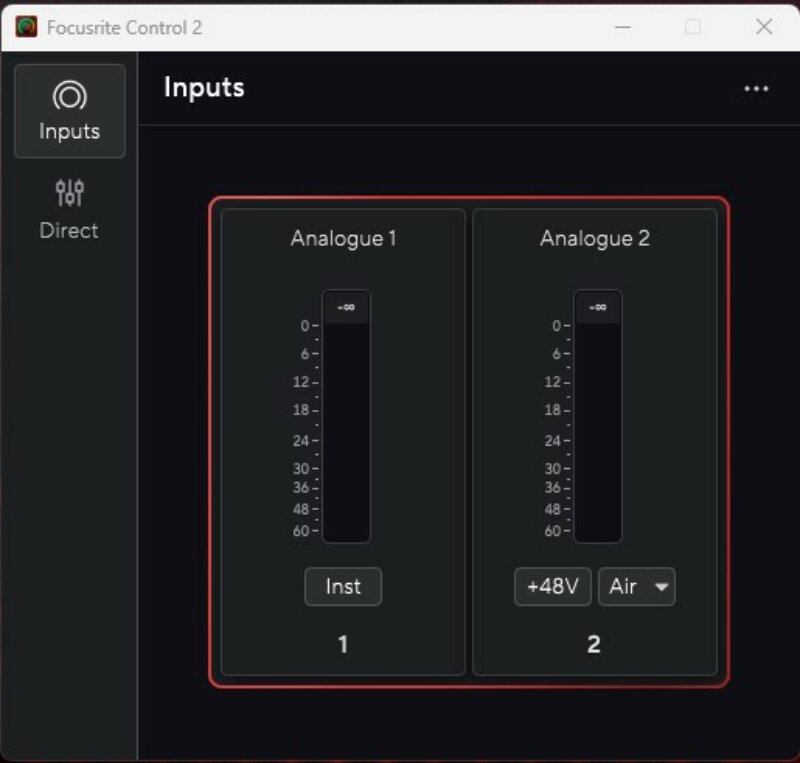Click the Inputs concentric circles icon
The width and height of the screenshot is (800, 763).
pos(70,95)
